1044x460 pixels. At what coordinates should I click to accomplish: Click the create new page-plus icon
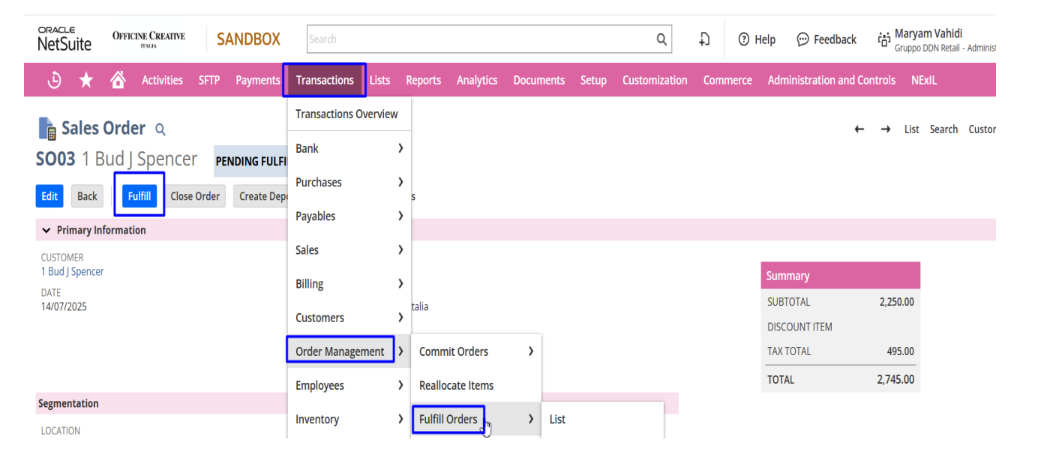704,39
